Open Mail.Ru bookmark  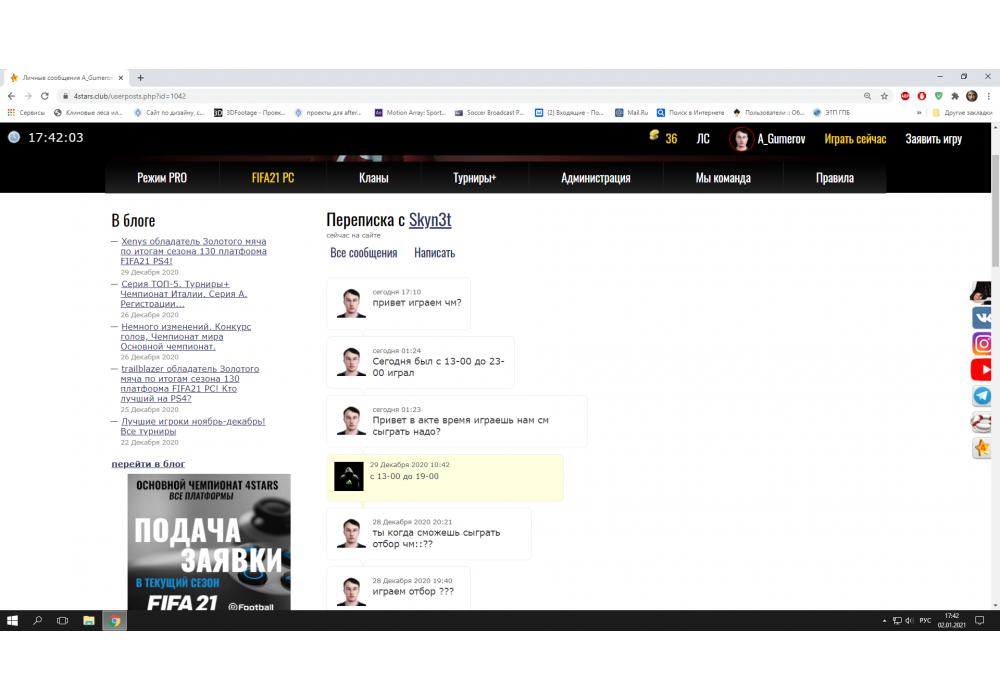(x=631, y=113)
